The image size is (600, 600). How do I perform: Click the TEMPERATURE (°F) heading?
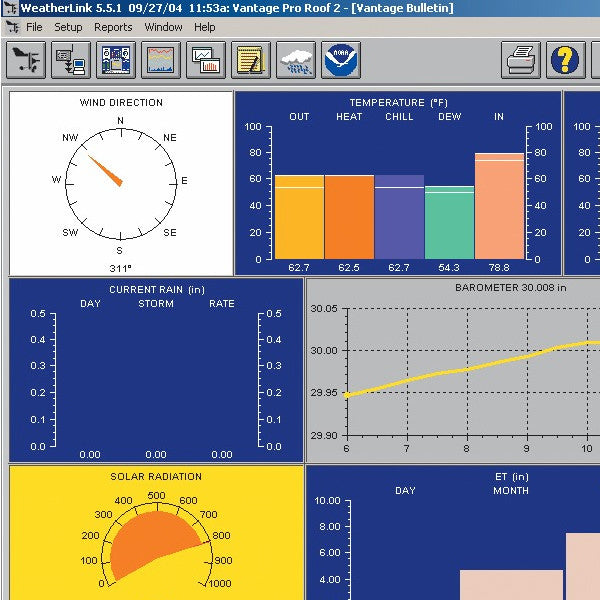[398, 103]
